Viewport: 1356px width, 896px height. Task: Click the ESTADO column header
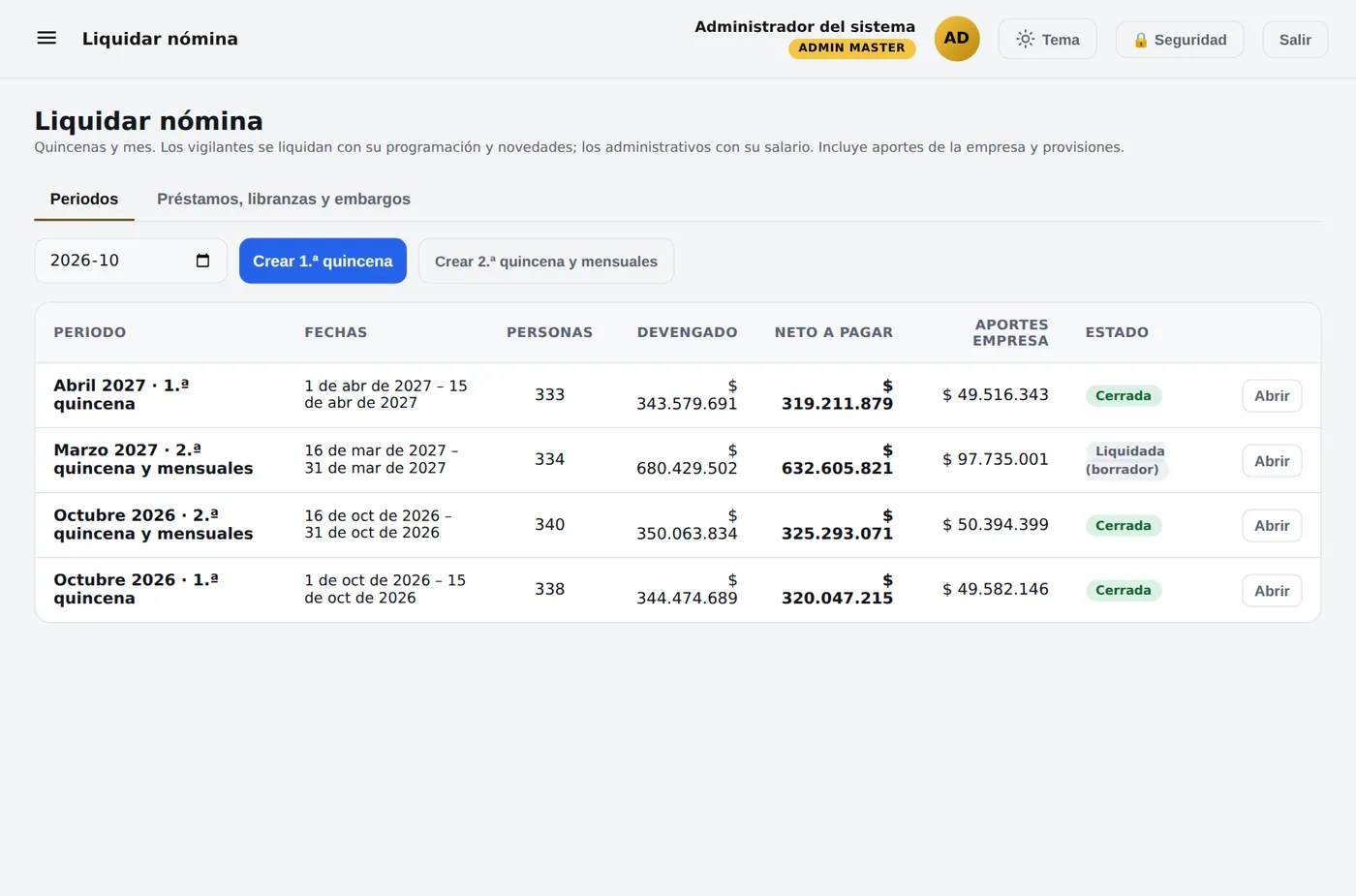pos(1117,332)
